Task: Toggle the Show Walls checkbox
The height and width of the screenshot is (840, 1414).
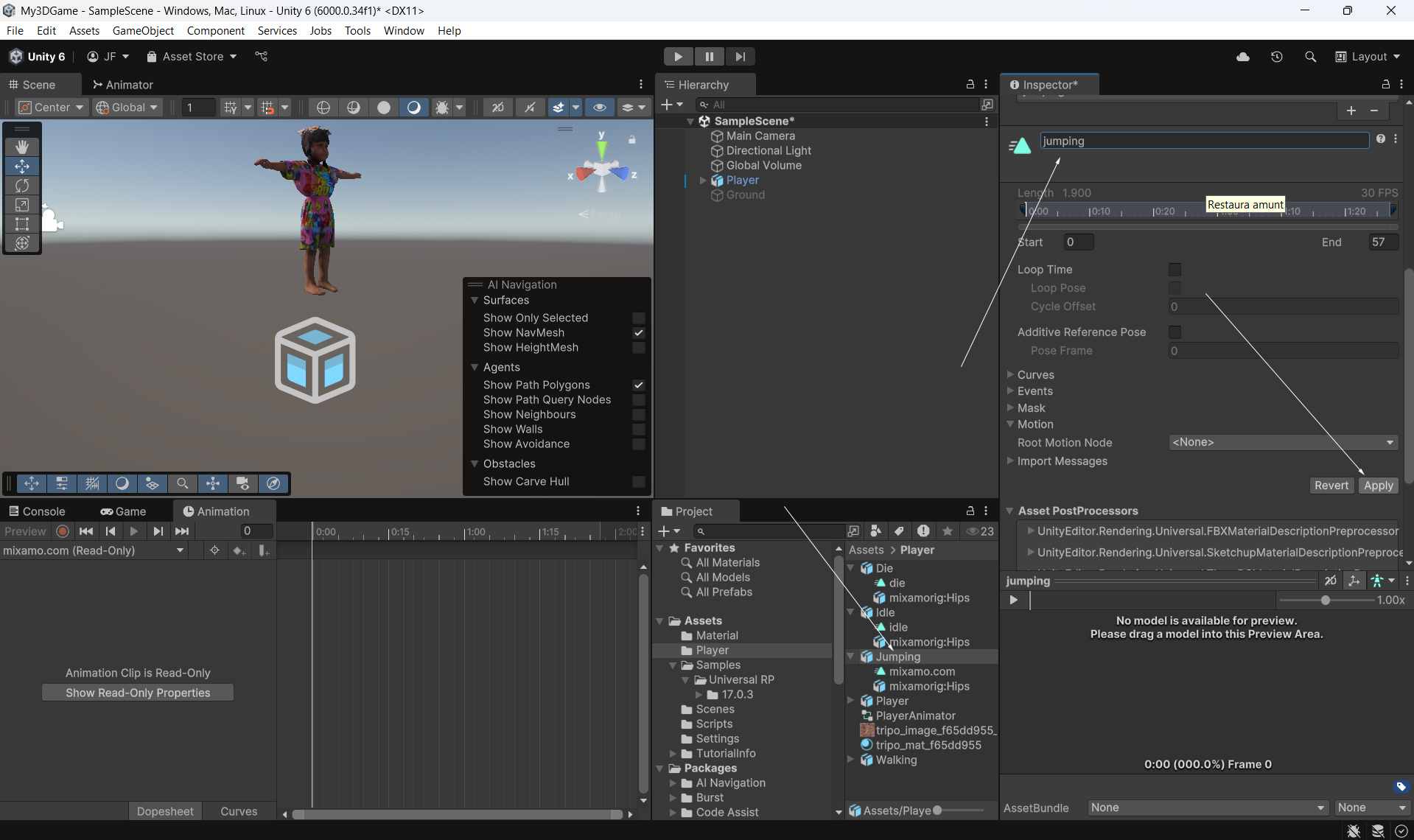Action: tap(638, 430)
